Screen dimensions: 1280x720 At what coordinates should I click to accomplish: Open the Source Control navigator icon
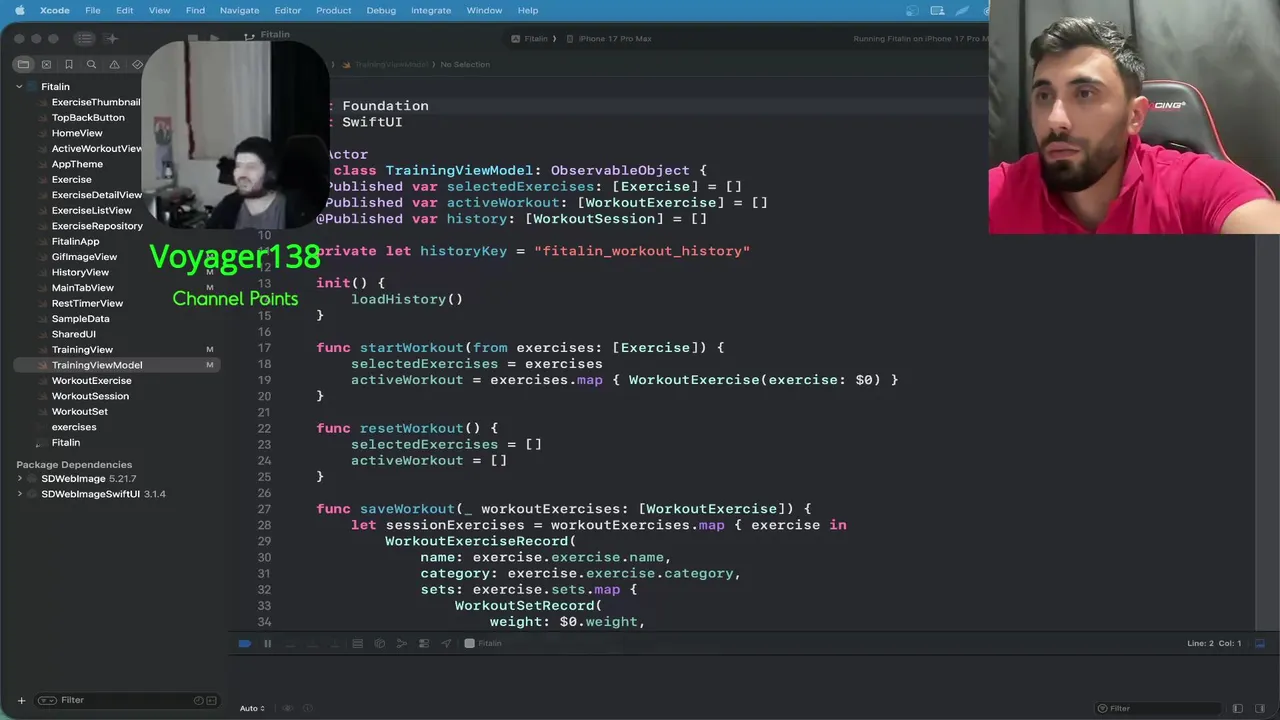coord(46,64)
